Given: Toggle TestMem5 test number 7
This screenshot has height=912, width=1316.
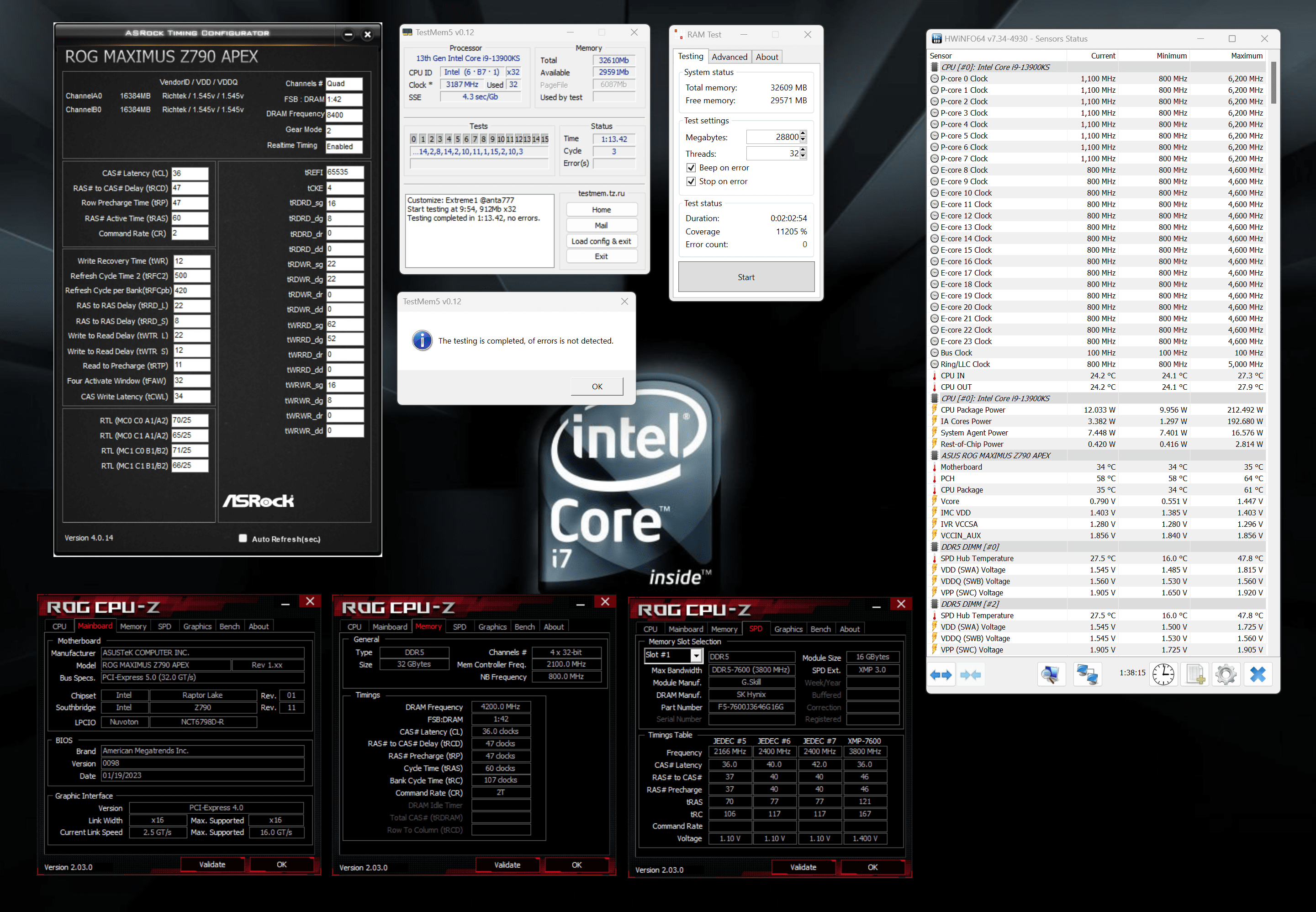Looking at the screenshot, I should click(x=475, y=139).
